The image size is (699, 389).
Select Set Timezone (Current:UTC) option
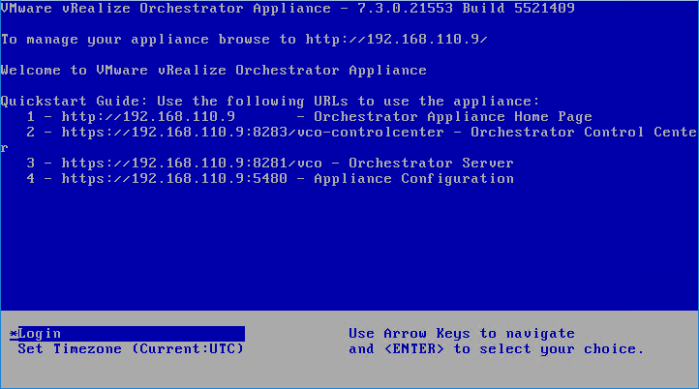pyautogui.click(x=131, y=349)
